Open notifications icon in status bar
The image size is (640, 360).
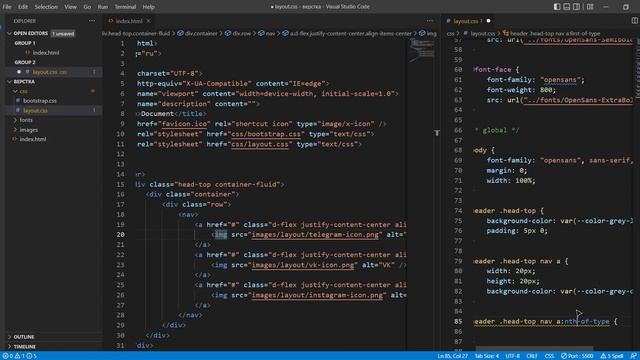633,356
